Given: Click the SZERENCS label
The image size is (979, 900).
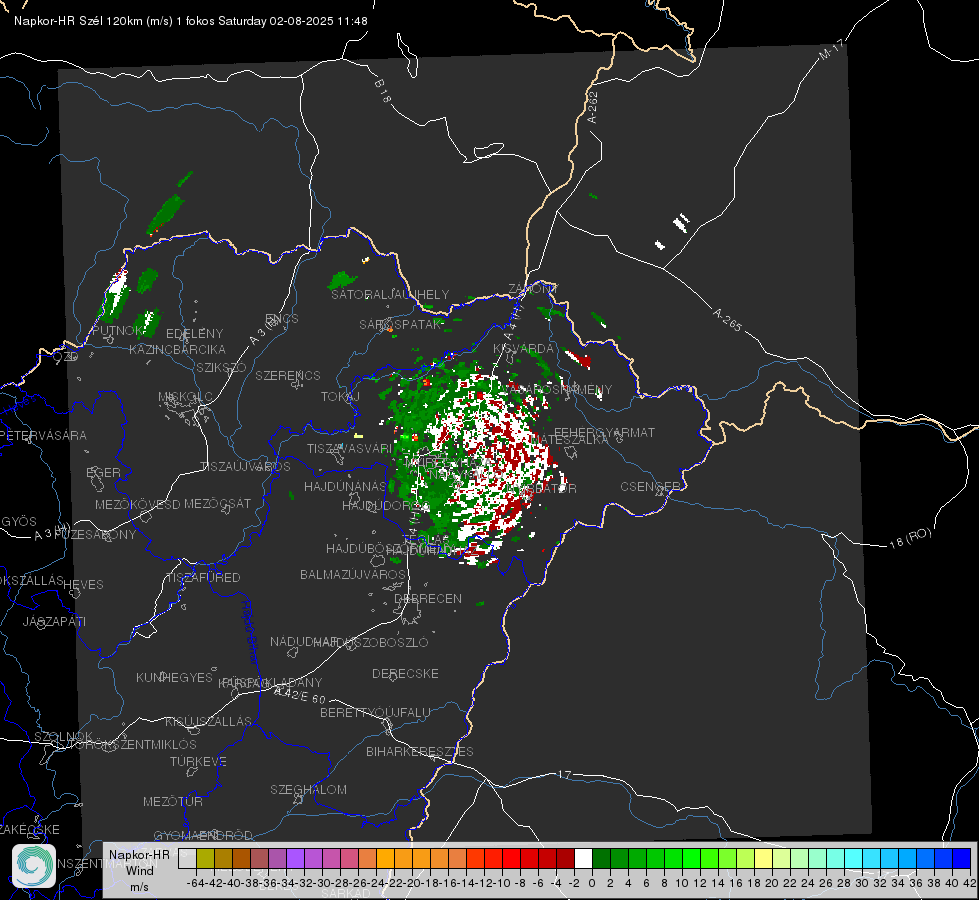Looking at the screenshot, I should 288,375.
